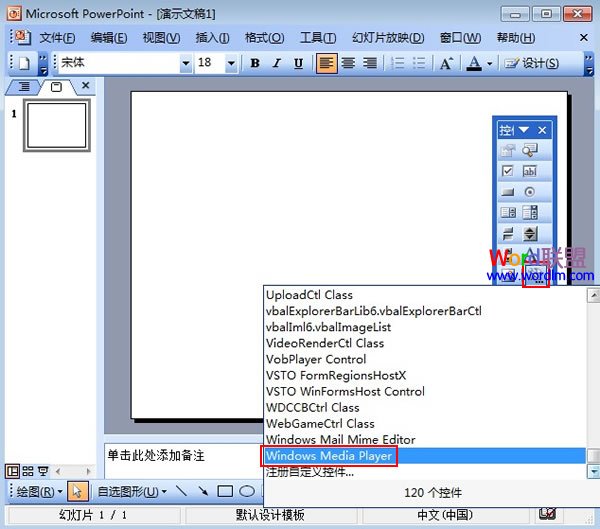Switch to the Outline tab

point(24,87)
